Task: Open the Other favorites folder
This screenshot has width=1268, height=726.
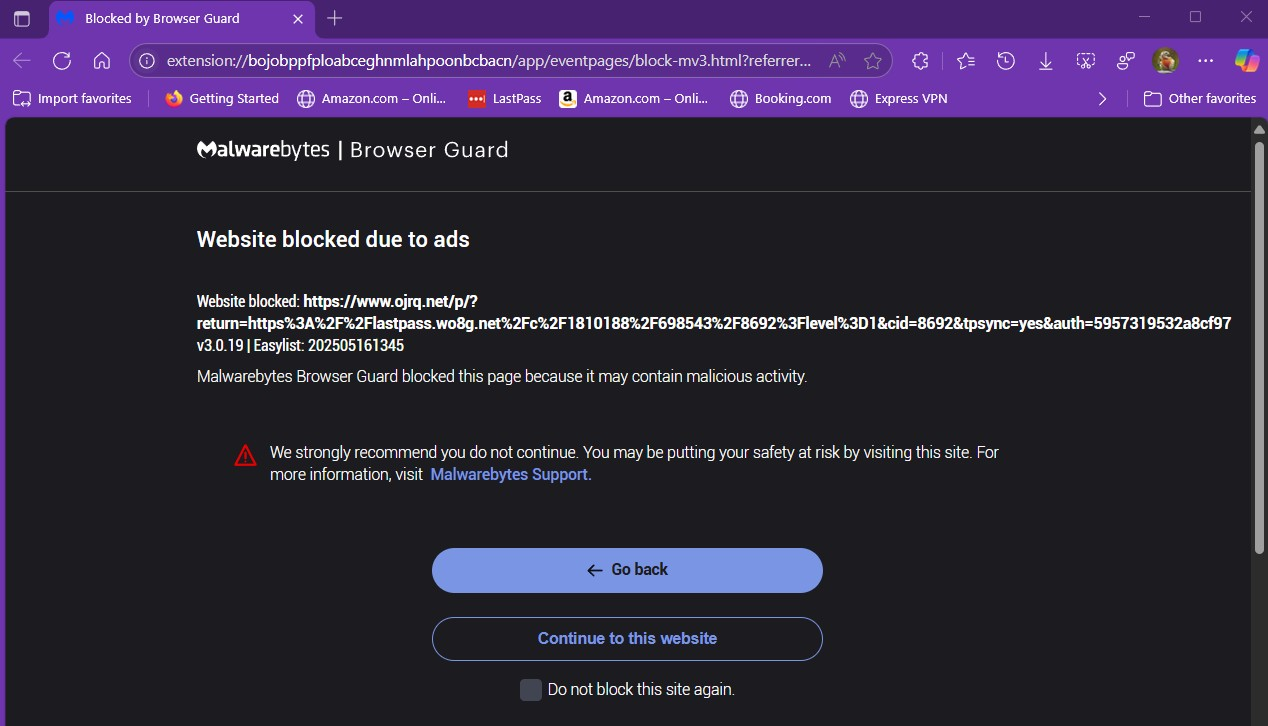Action: pos(1200,98)
